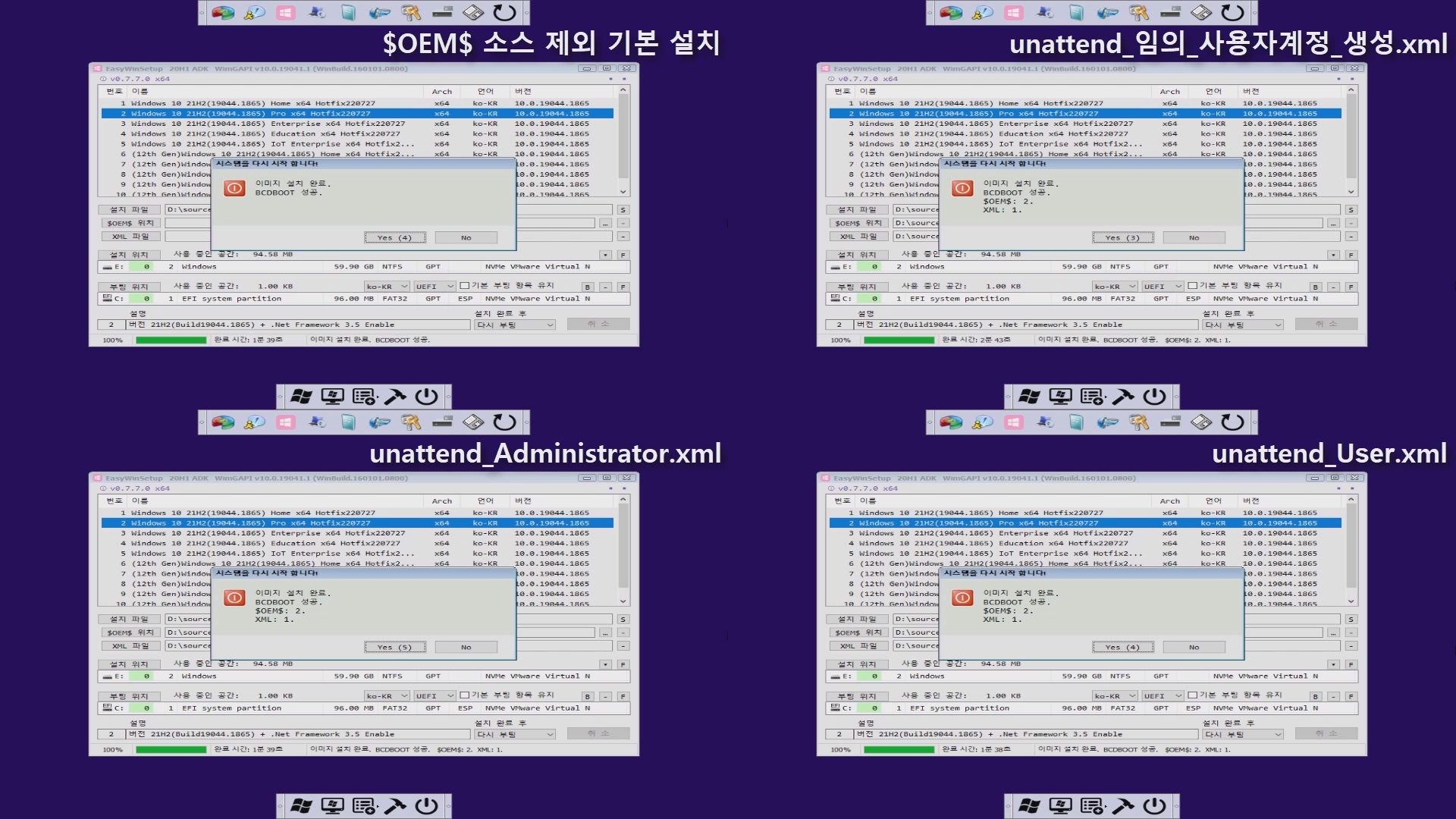Viewport: 1456px width, 819px height.
Task: Click the green progress bar in the $OEM$ 기본 설치 window
Action: click(171, 340)
